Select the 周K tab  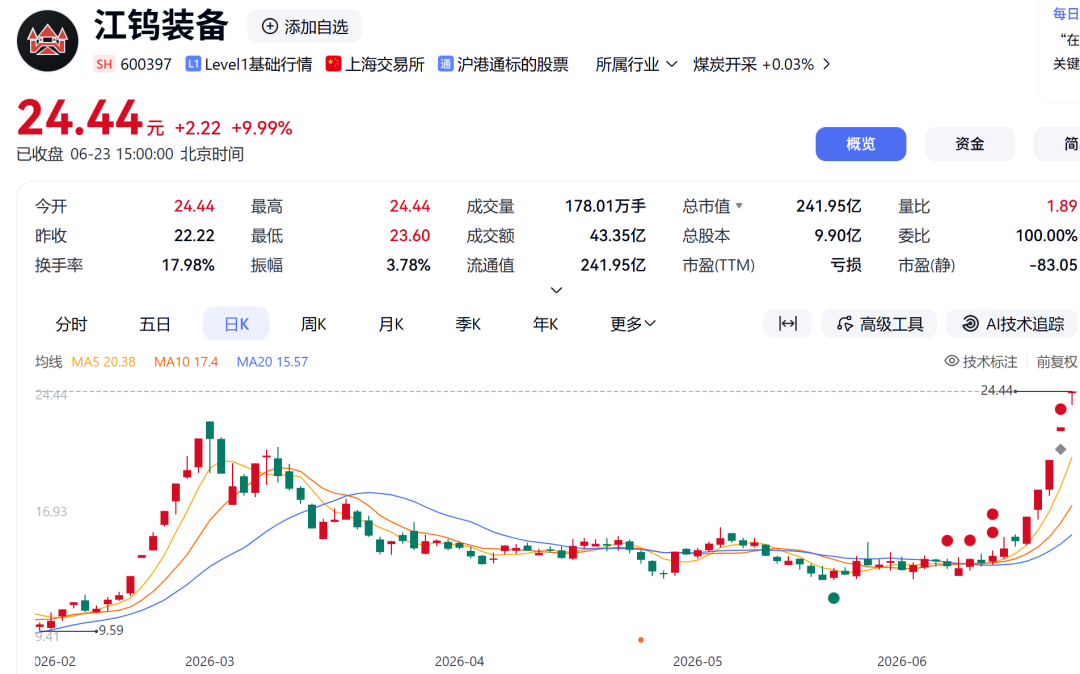313,324
